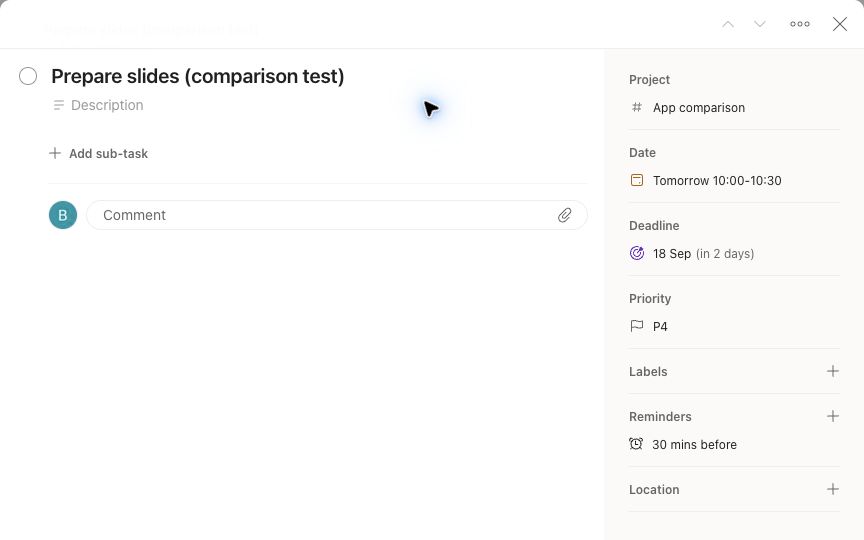864x540 pixels.
Task: Click the alarm clock reminder icon
Action: 636,444
